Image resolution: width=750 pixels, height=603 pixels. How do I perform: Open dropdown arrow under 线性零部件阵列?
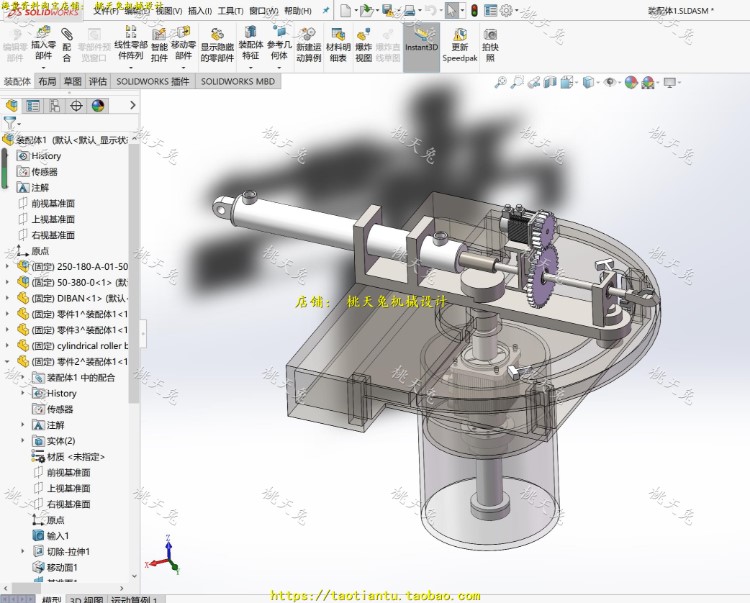(130, 67)
